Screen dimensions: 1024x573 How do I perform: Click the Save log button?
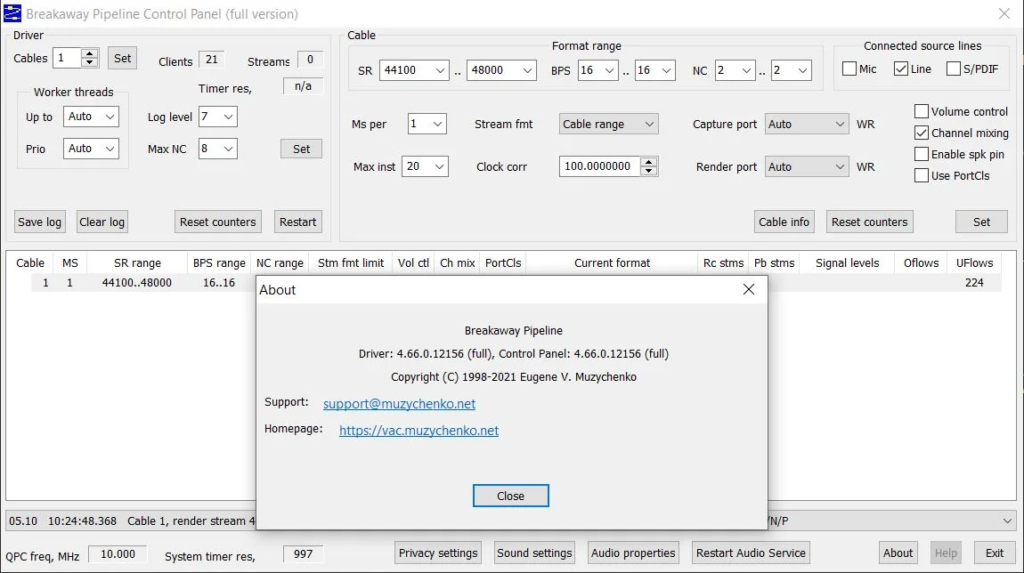click(39, 222)
